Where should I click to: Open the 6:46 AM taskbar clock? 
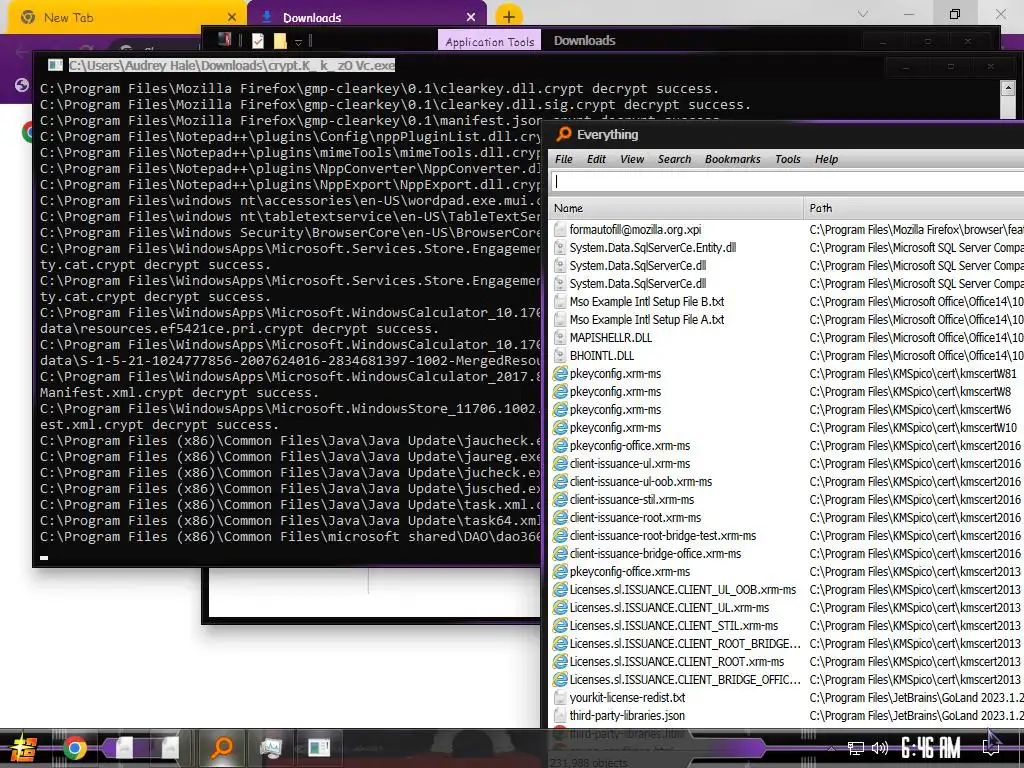coord(931,748)
